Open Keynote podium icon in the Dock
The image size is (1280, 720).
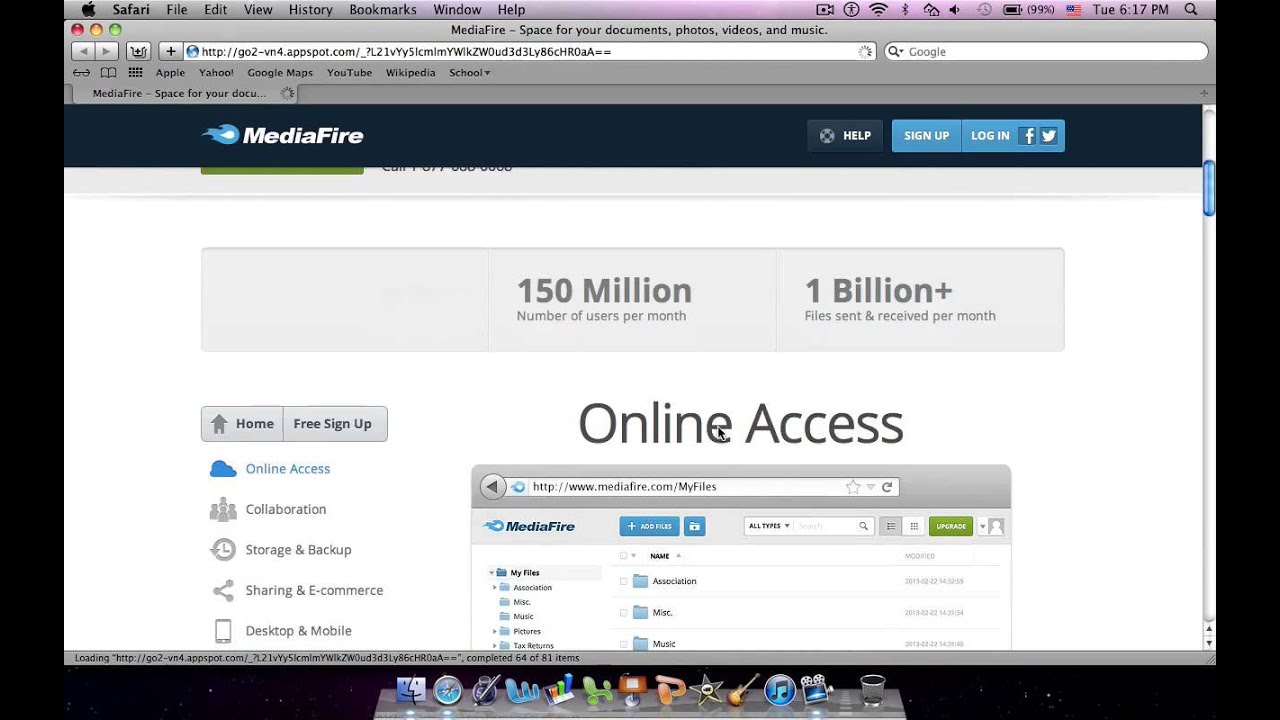(x=633, y=690)
